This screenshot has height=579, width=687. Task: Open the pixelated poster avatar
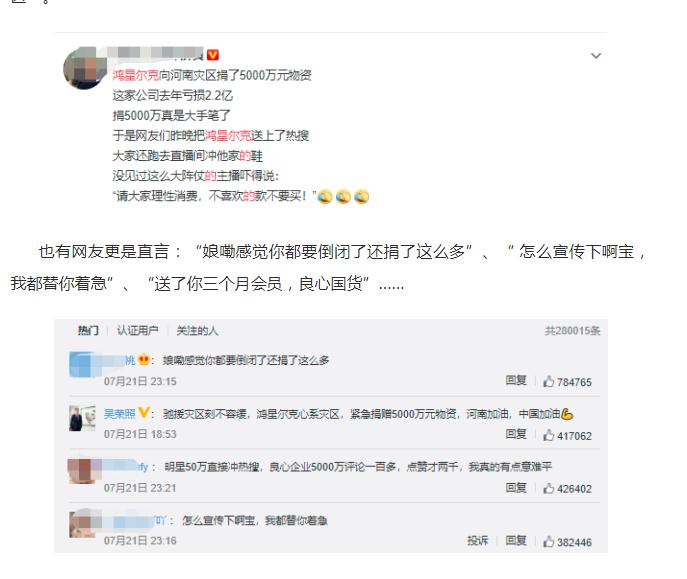(x=85, y=68)
